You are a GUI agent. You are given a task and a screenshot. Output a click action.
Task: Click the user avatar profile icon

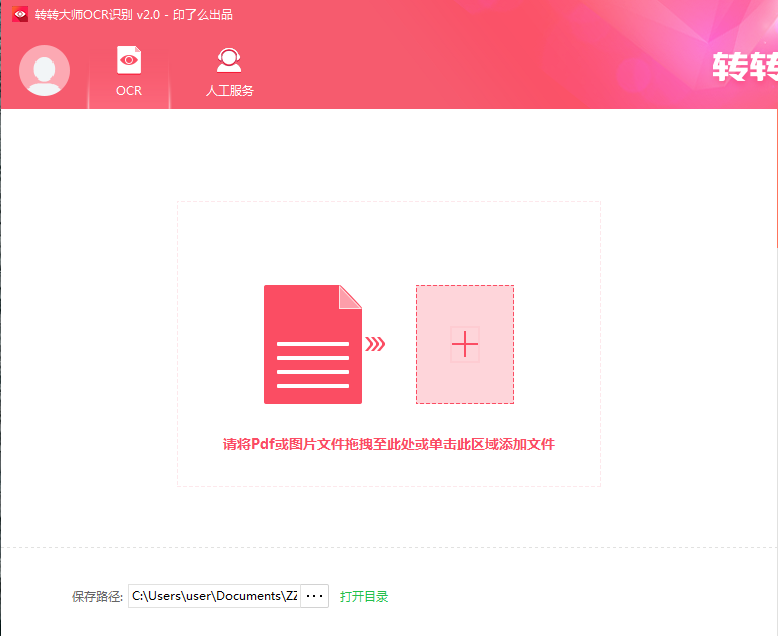point(44,71)
